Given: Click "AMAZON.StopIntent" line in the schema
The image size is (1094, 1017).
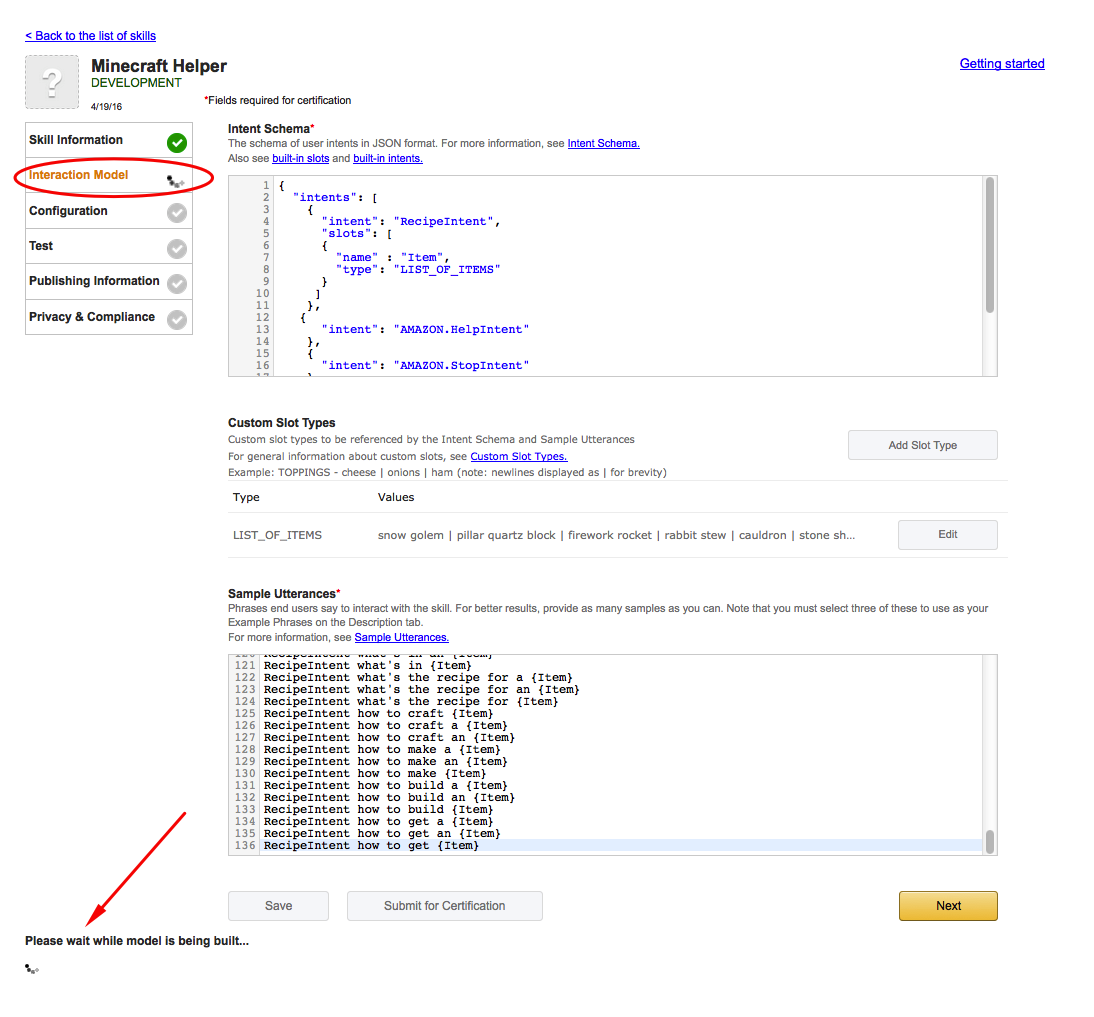Looking at the screenshot, I should click(425, 366).
